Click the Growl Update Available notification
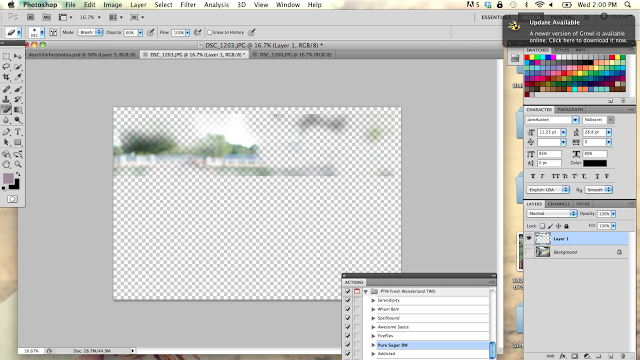 (x=569, y=31)
